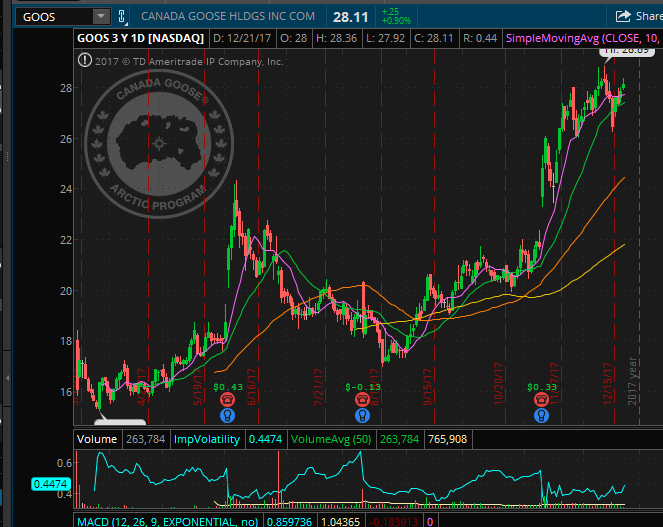663x527 pixels.
Task: Click the MACD (12, 26, 9, EXPONENTIAL, no) label
Action: [x=167, y=521]
